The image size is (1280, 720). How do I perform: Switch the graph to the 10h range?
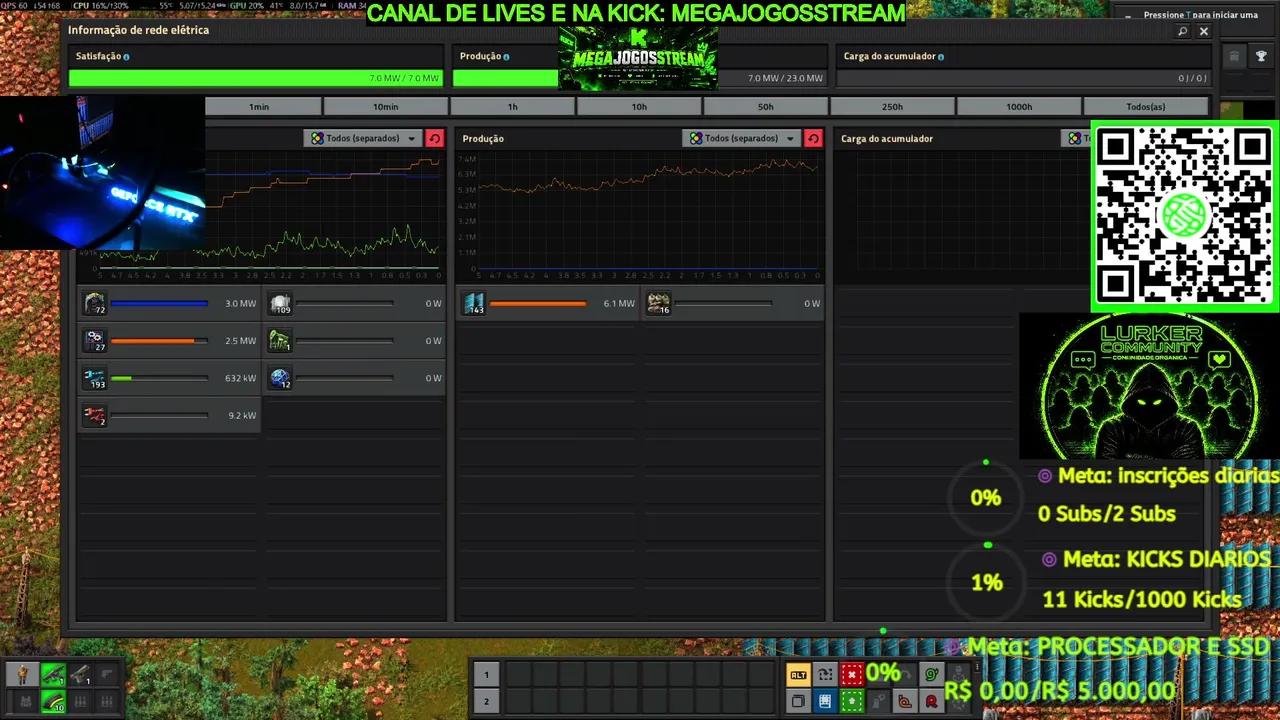tap(639, 106)
